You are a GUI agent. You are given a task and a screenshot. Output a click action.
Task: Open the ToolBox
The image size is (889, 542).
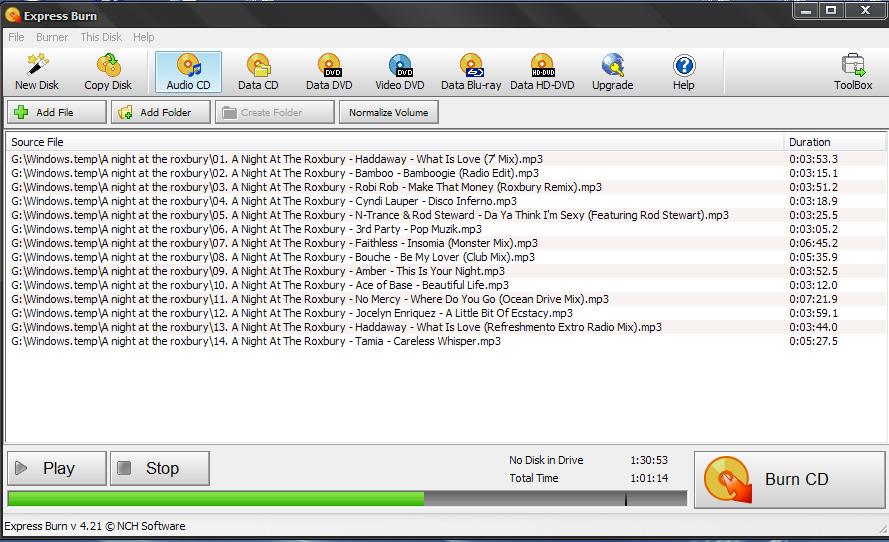853,73
